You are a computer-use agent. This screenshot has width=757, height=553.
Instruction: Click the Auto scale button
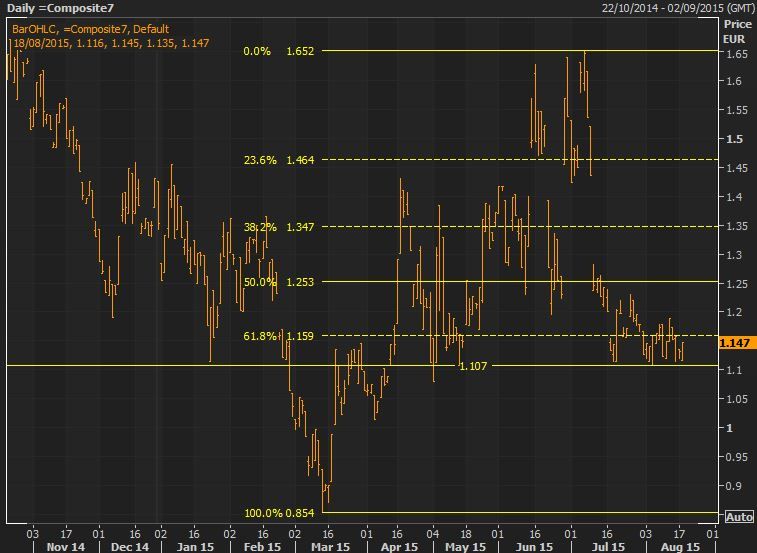pyautogui.click(x=738, y=517)
